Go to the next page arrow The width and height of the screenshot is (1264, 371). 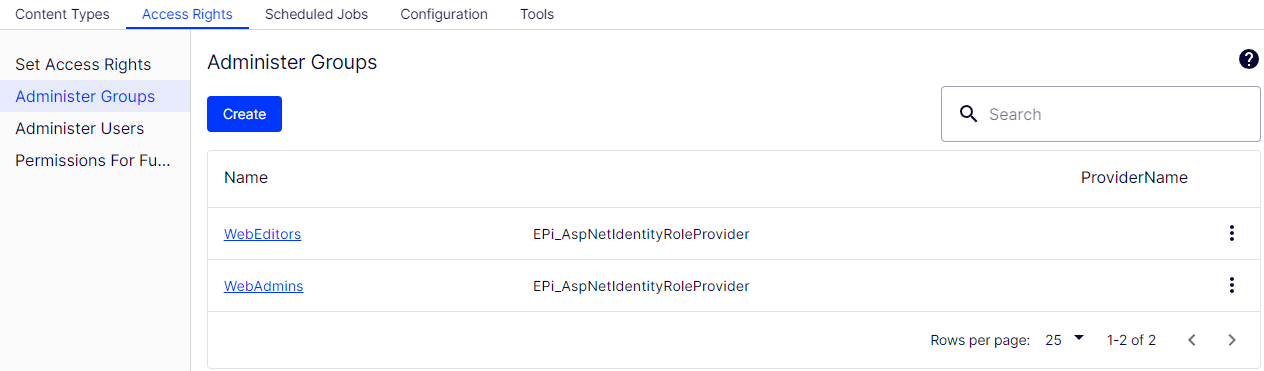click(1231, 340)
